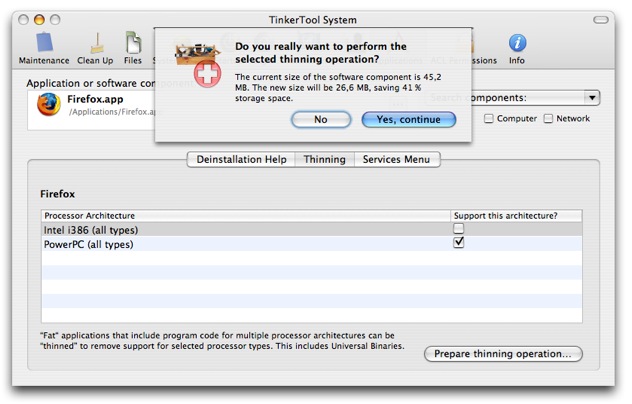The image size is (632, 404).
Task: Switch to the Thinning tab
Action: [324, 160]
